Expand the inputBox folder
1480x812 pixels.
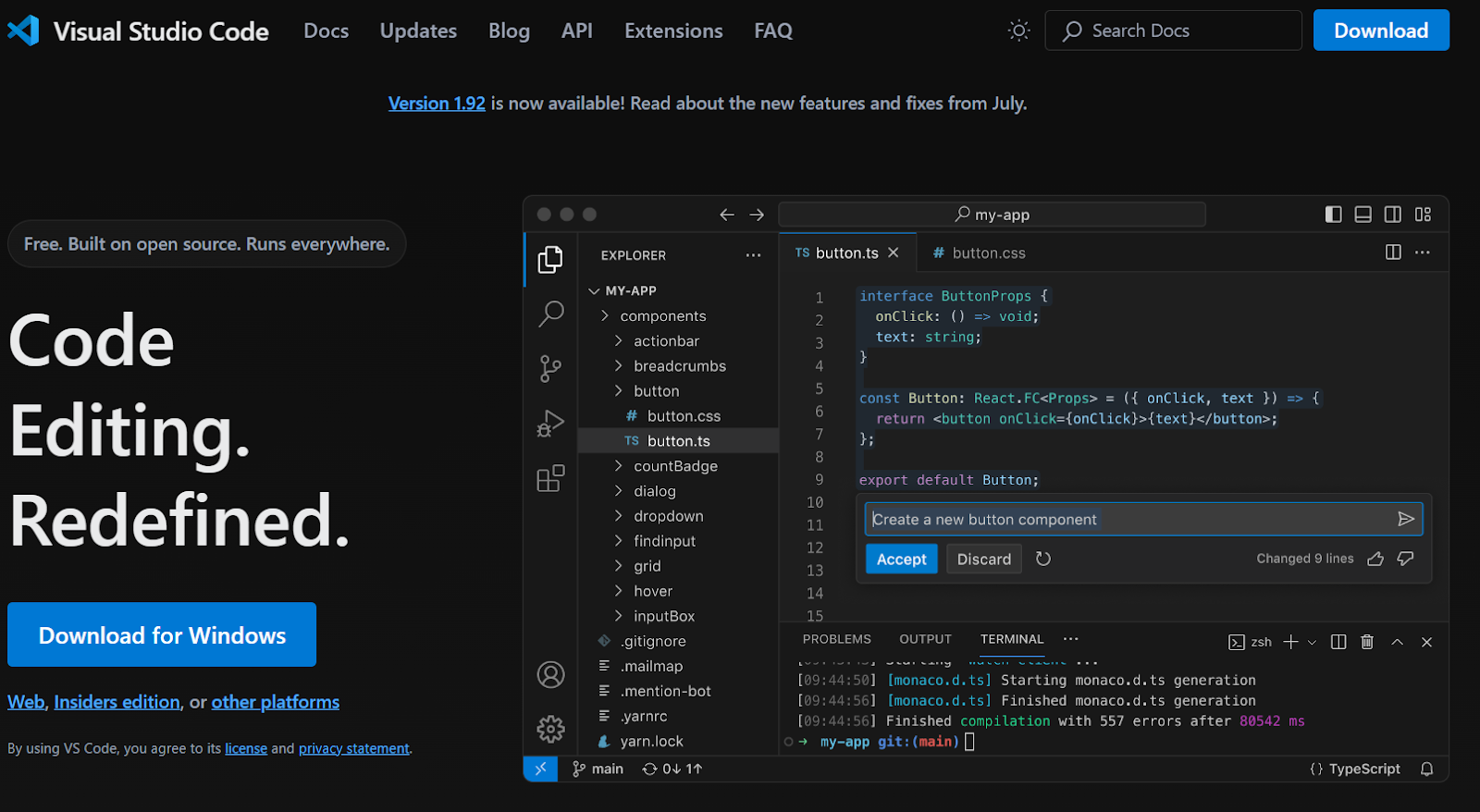coord(619,615)
